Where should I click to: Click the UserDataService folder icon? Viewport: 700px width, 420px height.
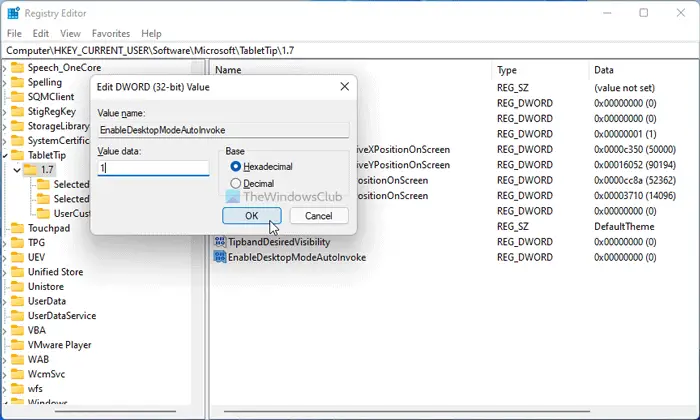coord(17,316)
